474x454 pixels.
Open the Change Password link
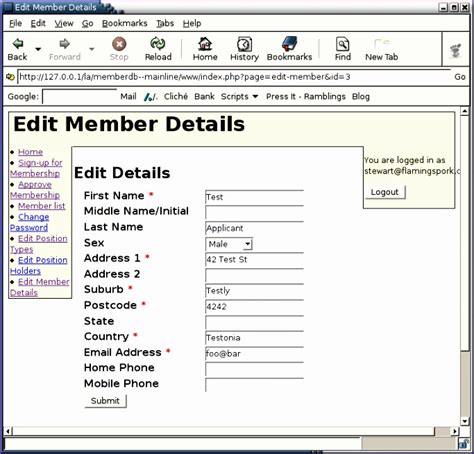[x=29, y=222]
